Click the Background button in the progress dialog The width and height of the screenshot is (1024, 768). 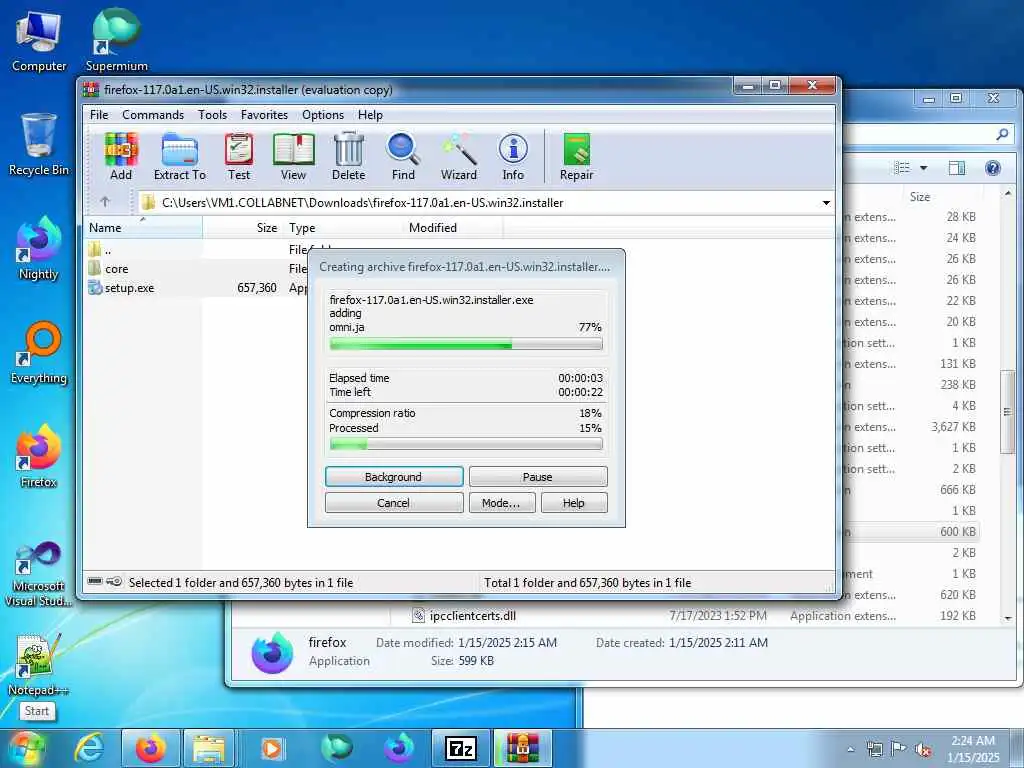pos(394,477)
